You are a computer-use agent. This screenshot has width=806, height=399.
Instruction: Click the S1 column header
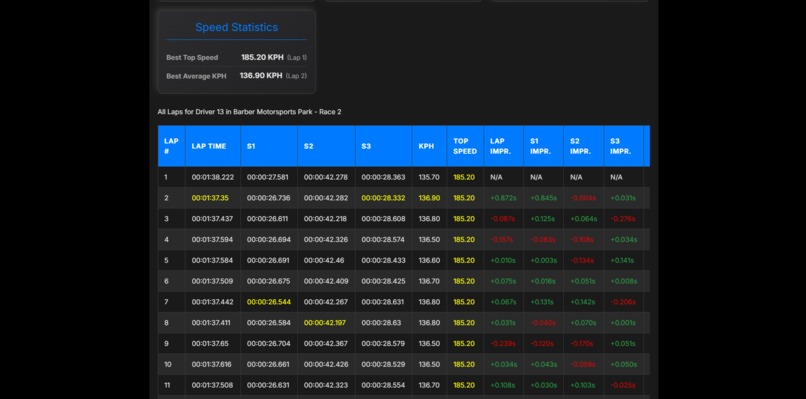269,146
